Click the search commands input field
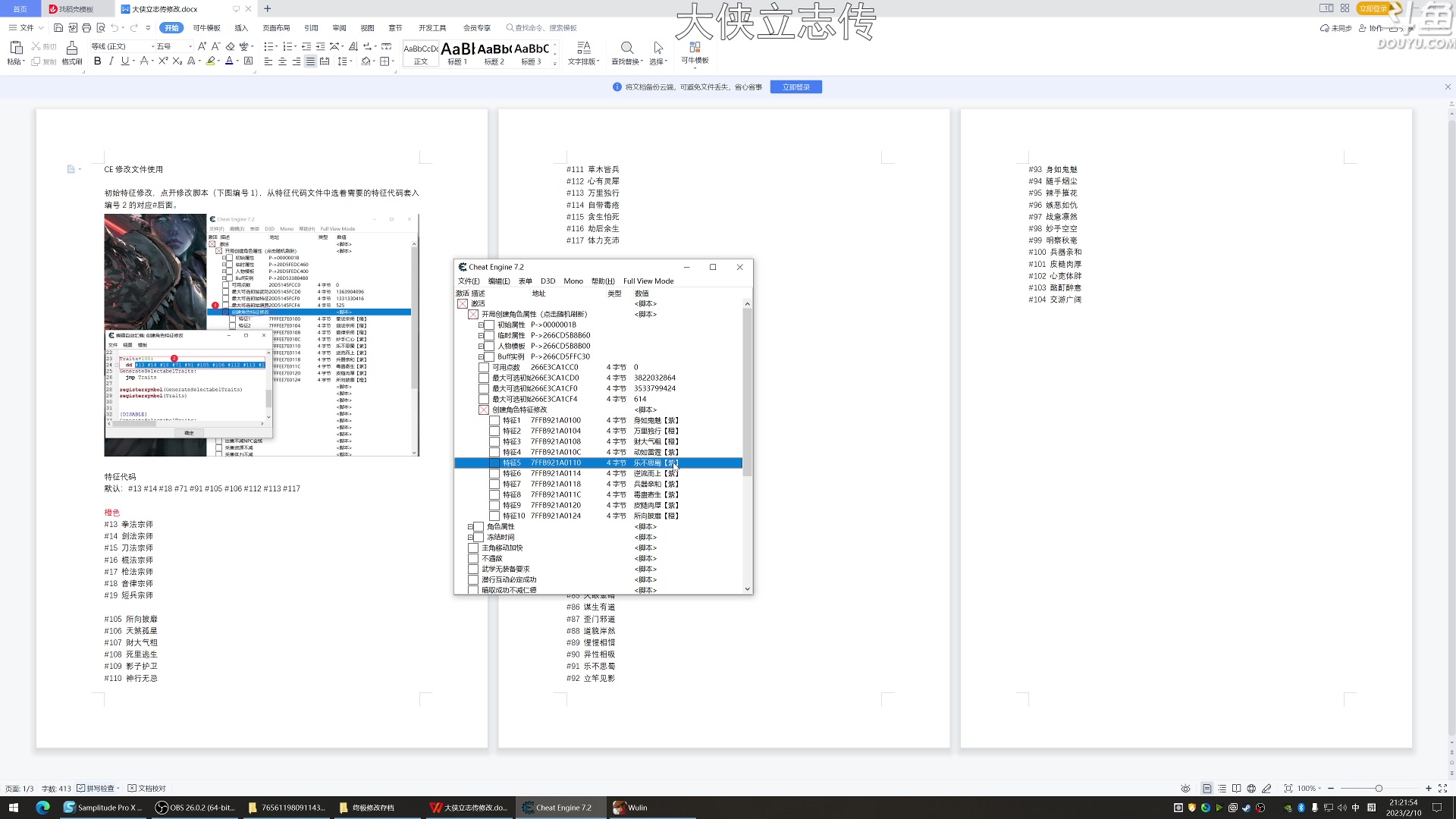1456x819 pixels. click(x=542, y=28)
